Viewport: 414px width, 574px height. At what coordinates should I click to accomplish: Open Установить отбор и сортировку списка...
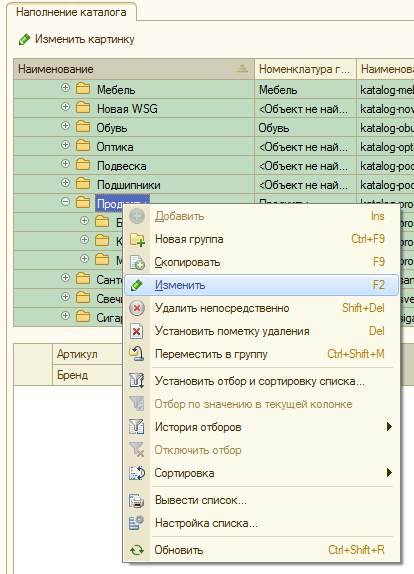coord(261,381)
